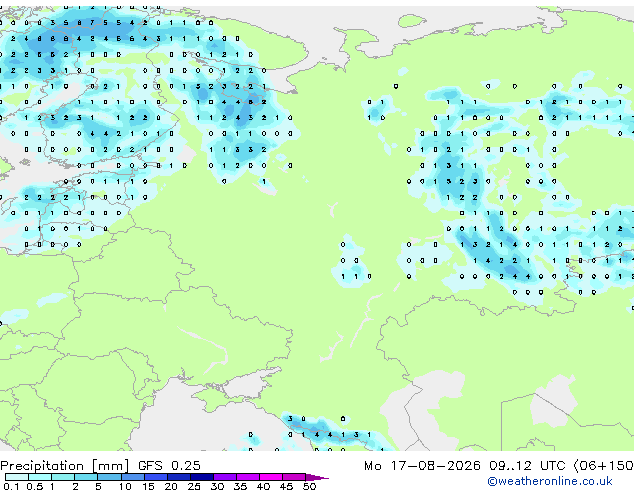Screen dimensions: 634x490
Task: Click the "20" legend scale label
Action: click(171, 486)
